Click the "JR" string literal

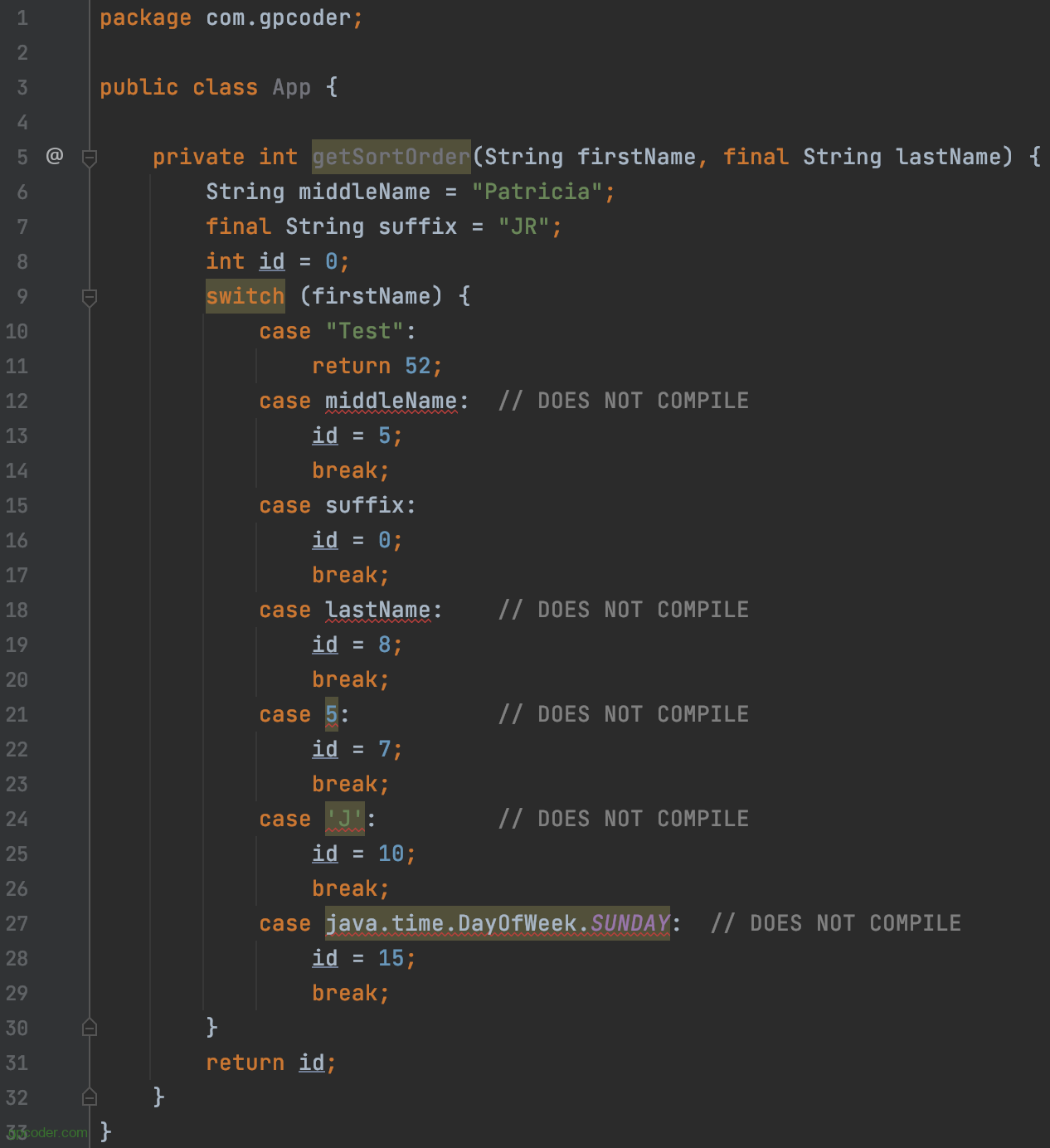[x=523, y=227]
